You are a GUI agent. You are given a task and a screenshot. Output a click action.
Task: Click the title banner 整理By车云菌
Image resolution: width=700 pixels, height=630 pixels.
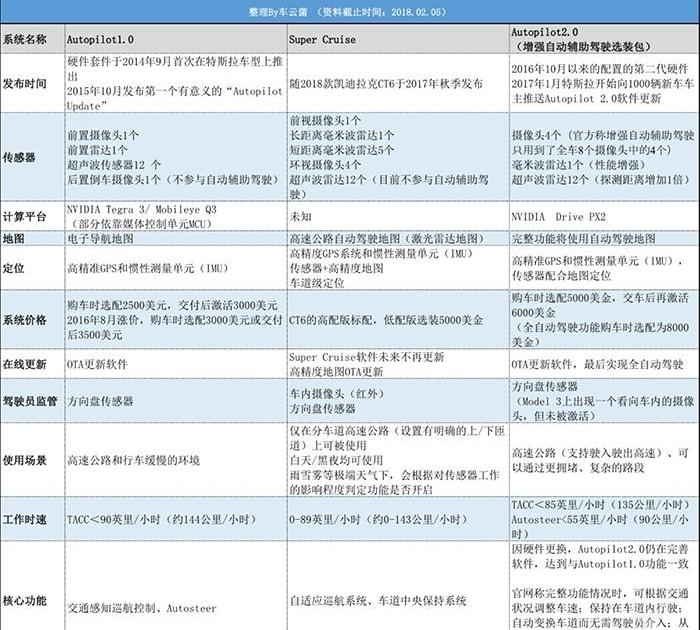[x=349, y=9]
